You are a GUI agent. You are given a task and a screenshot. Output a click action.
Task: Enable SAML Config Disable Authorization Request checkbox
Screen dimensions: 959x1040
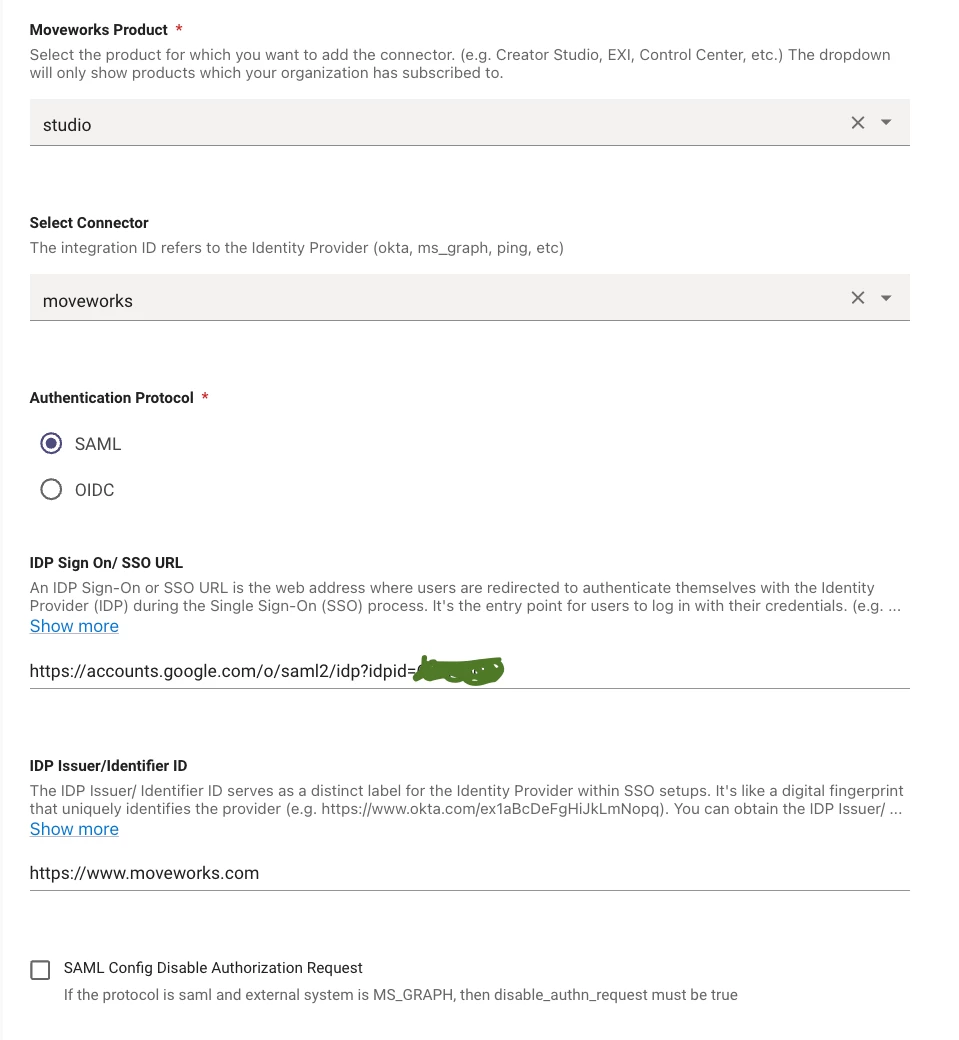40,970
